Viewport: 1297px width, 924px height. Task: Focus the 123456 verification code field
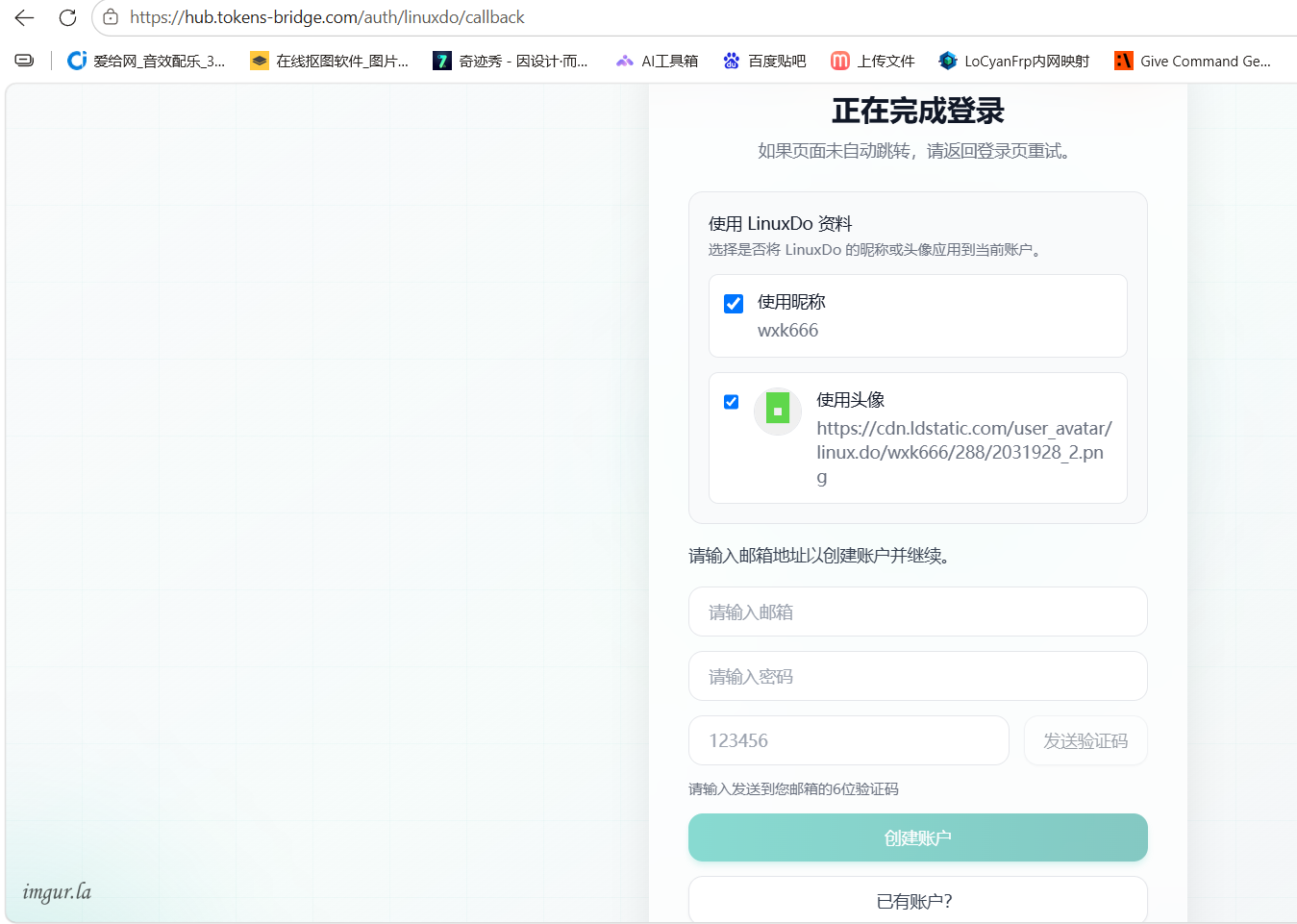coord(849,740)
